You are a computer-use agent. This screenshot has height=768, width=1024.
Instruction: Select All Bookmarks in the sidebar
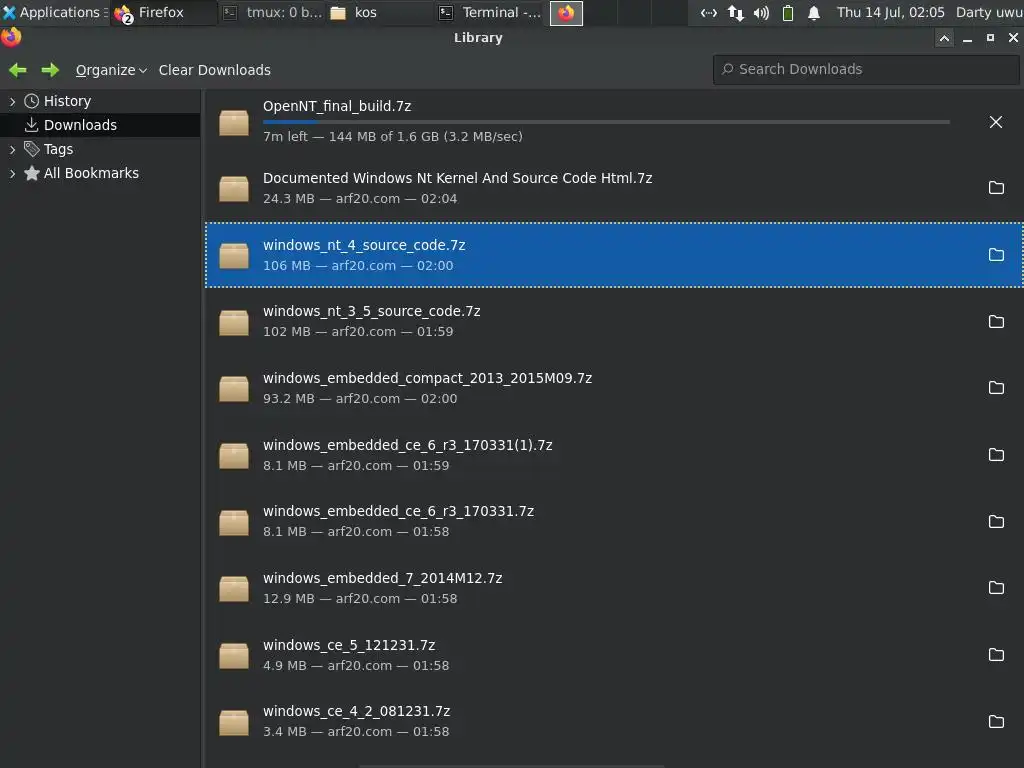pyautogui.click(x=91, y=173)
